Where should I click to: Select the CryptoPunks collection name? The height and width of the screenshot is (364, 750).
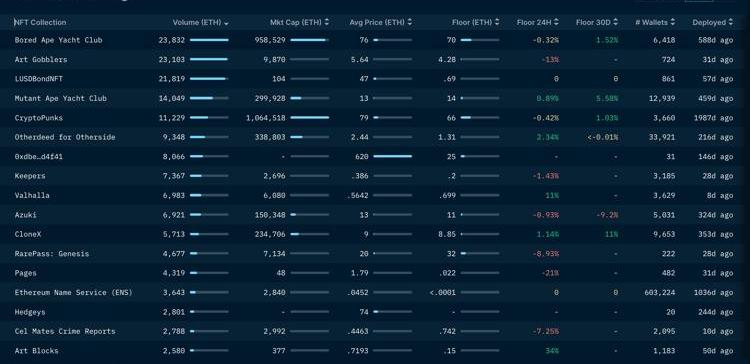click(38, 118)
